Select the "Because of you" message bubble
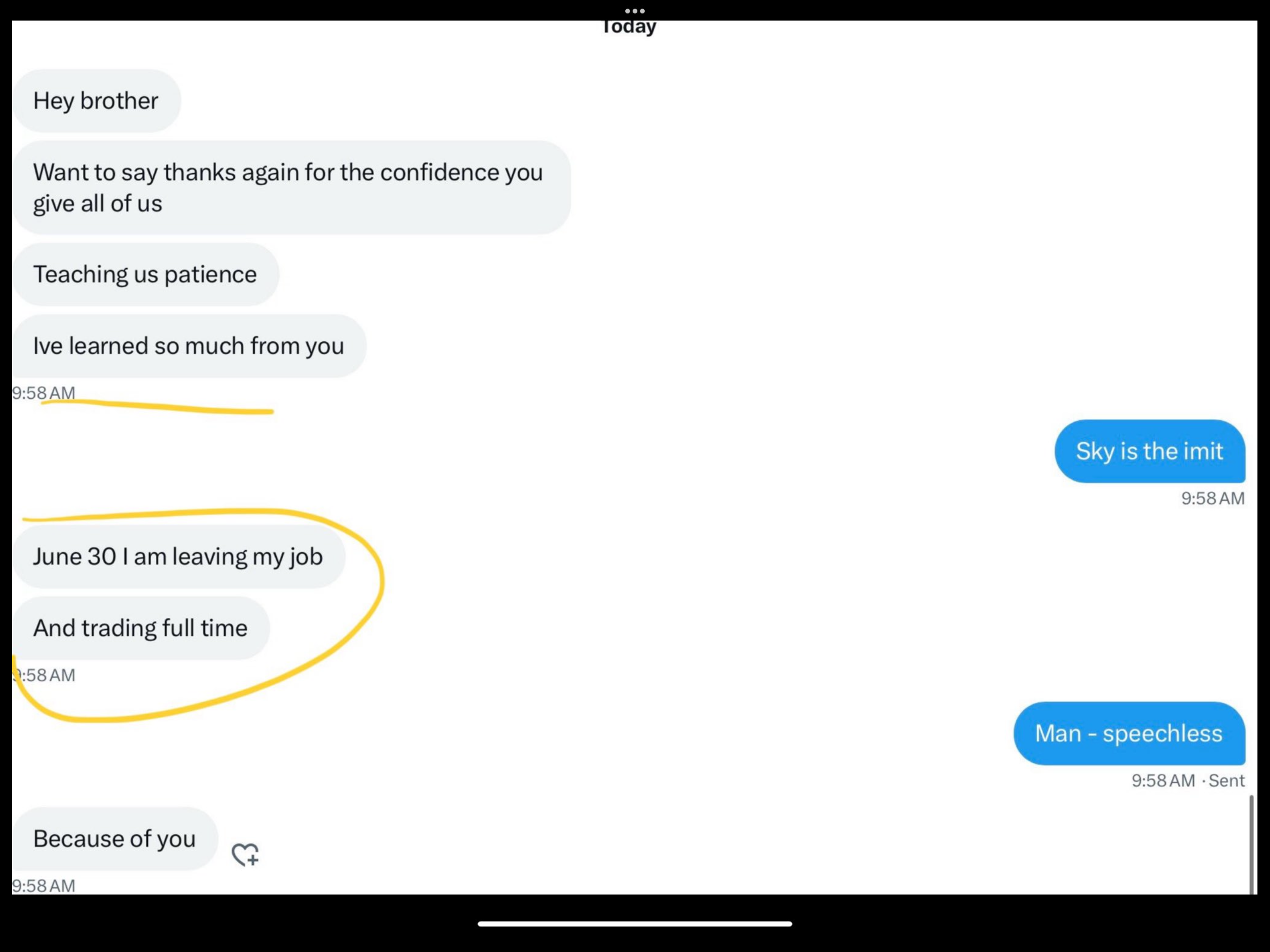Image resolution: width=1270 pixels, height=952 pixels. [x=115, y=839]
